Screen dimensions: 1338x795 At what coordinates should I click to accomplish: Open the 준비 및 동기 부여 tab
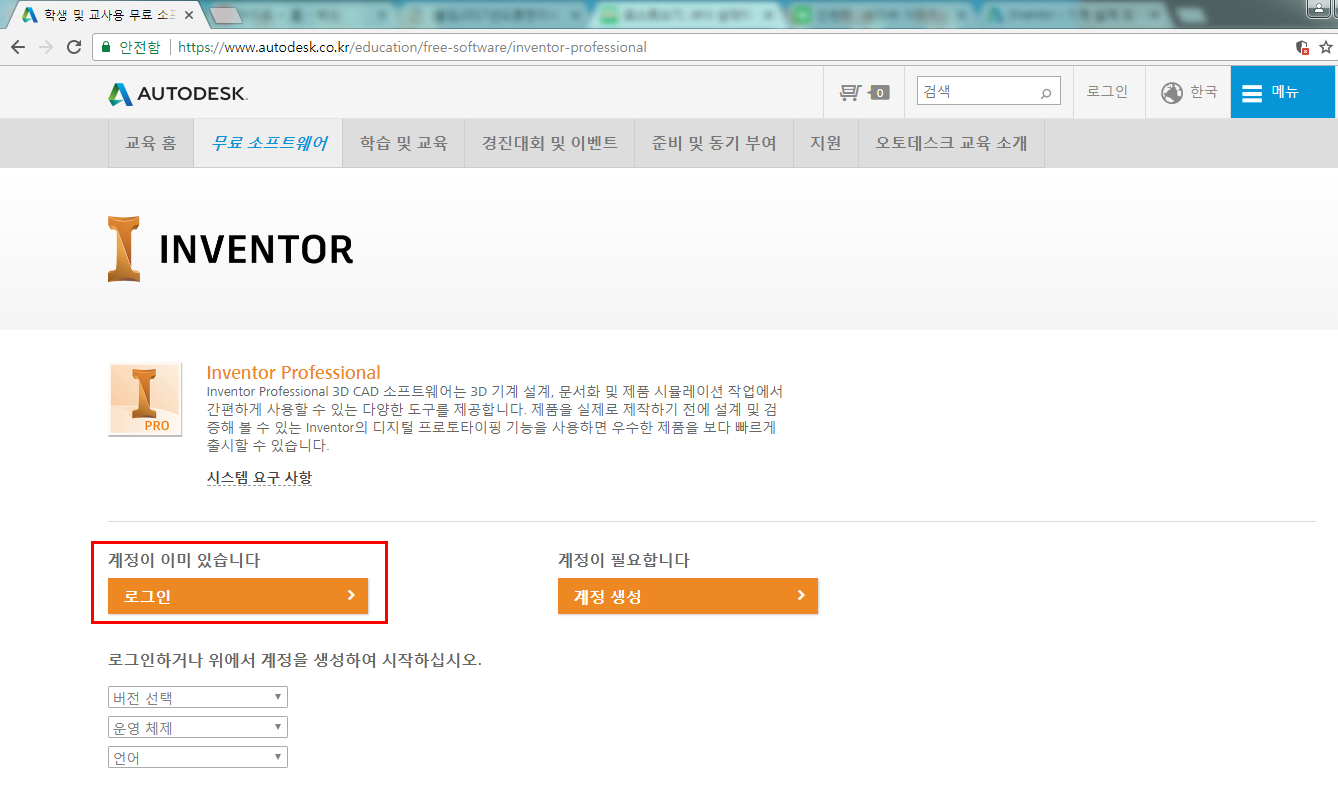714,143
